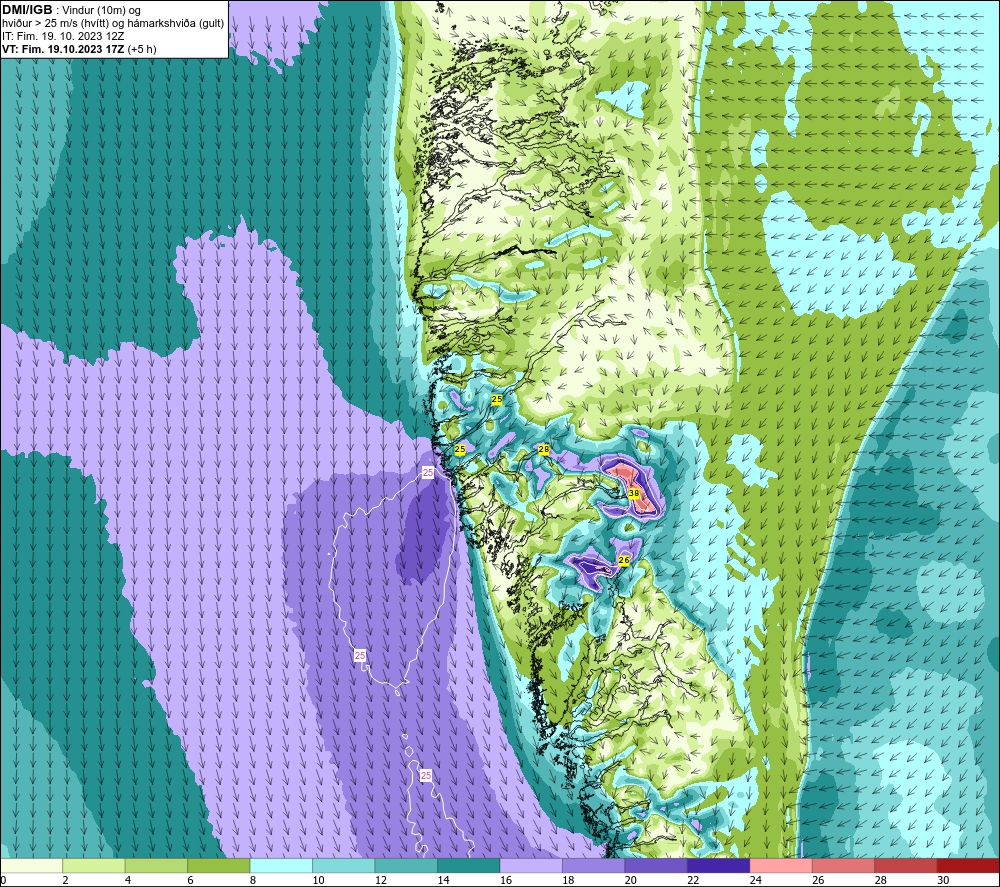
Task: Click the light cyan 8–10 legend swatch
Action: pos(281,865)
